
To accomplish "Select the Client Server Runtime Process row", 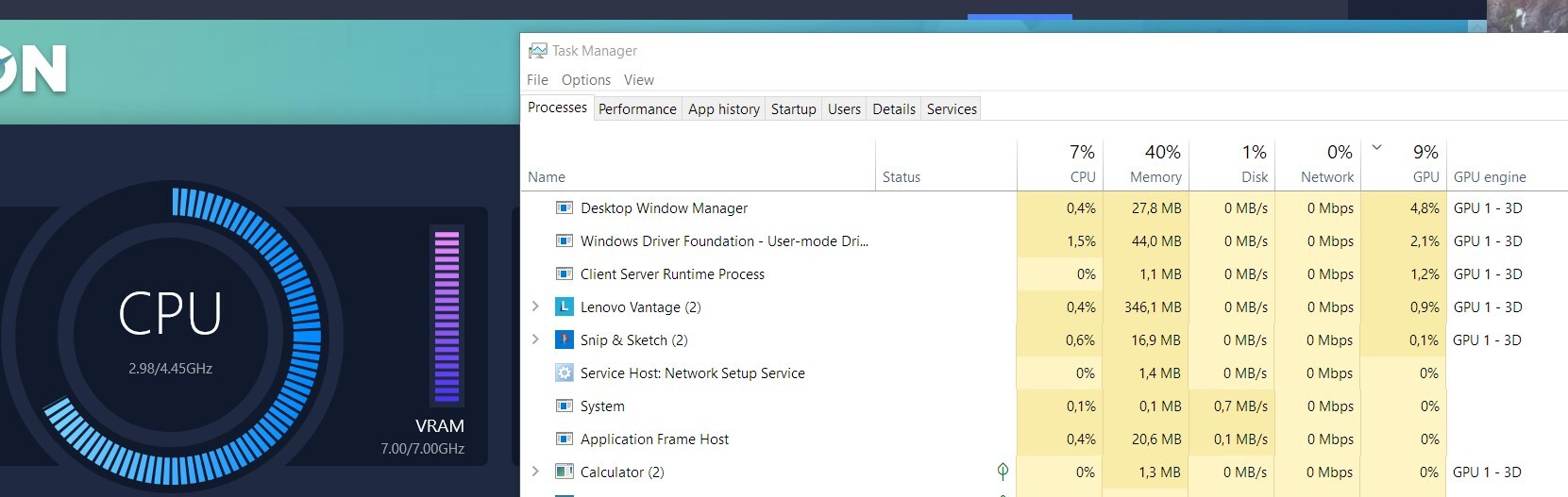I will (x=1044, y=273).
